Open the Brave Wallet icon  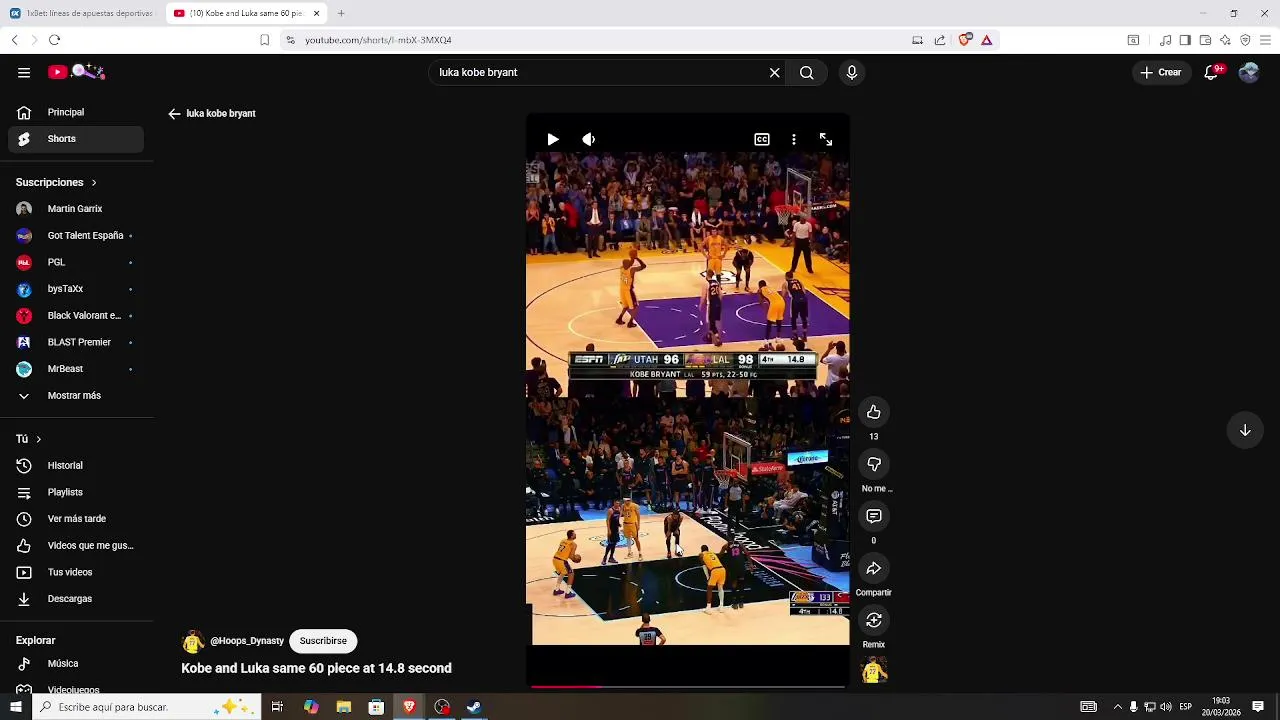pyautogui.click(x=1205, y=40)
